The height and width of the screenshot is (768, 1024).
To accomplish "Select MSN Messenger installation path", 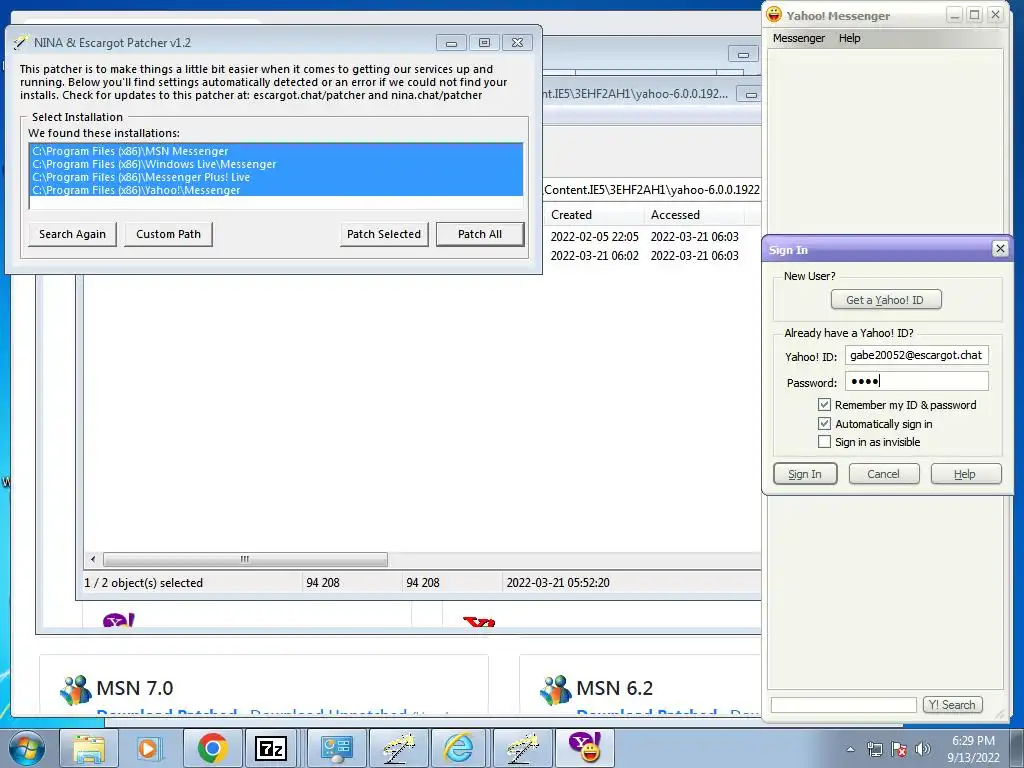I will pyautogui.click(x=276, y=151).
